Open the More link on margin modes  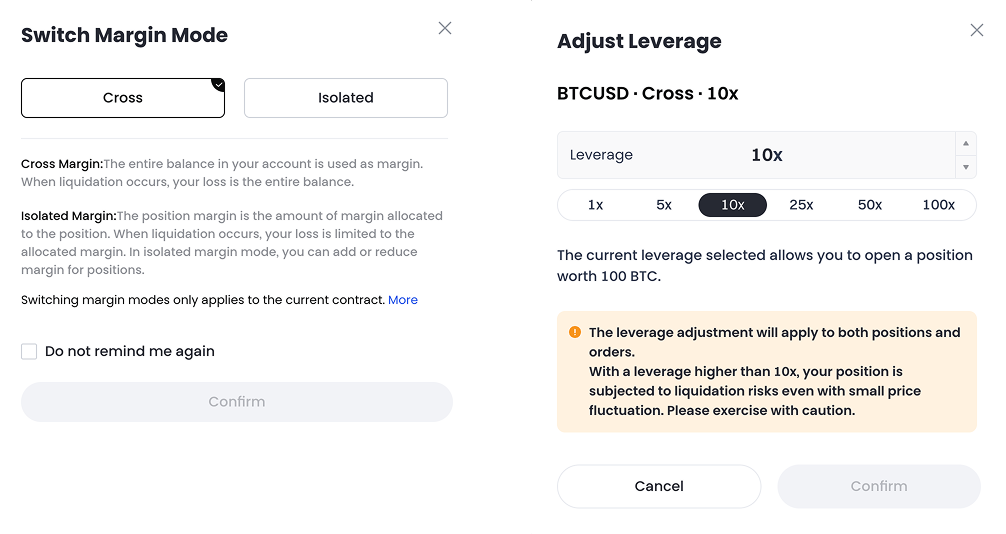403,300
